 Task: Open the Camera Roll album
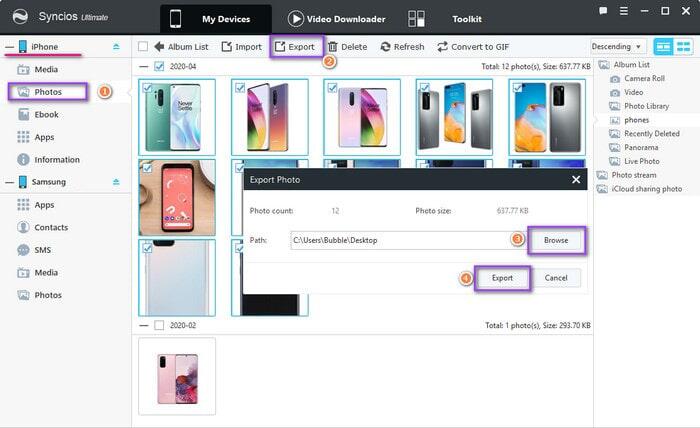pyautogui.click(x=638, y=79)
